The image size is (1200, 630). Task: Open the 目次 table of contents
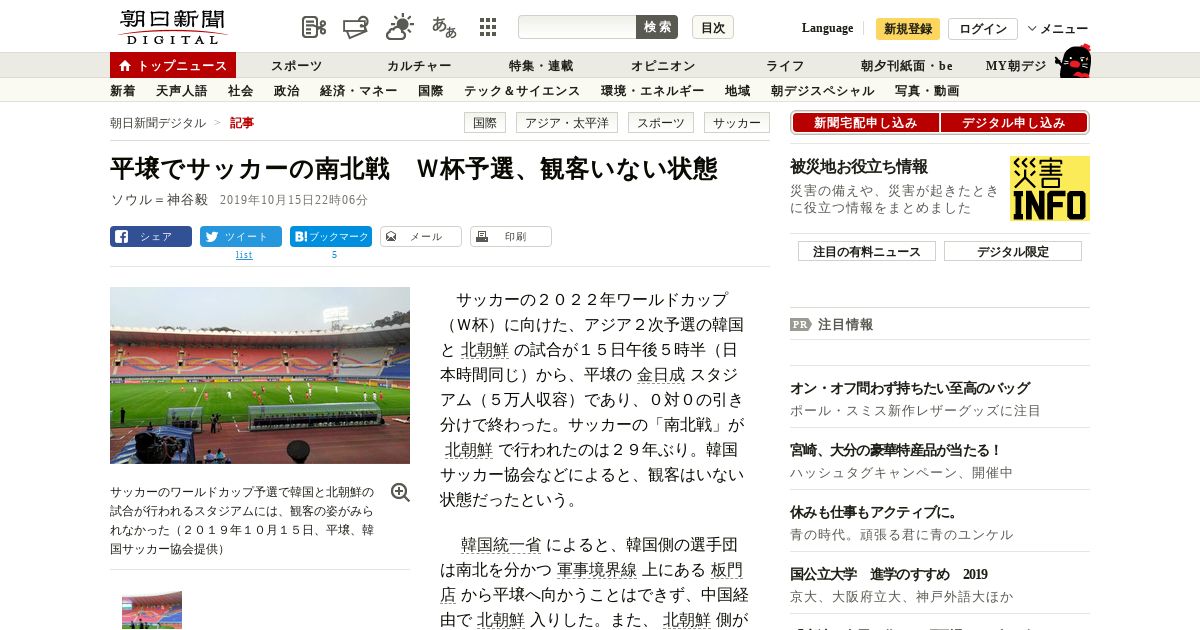click(713, 27)
